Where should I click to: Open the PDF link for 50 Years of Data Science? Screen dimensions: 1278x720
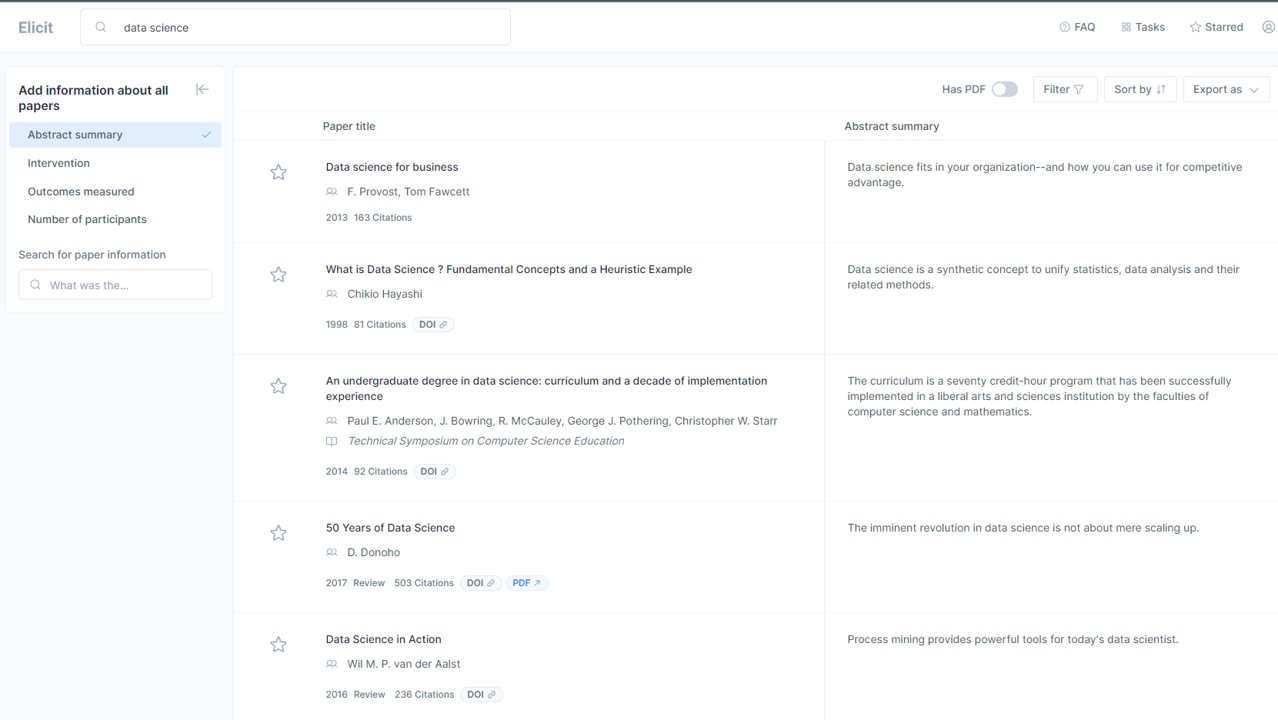pos(526,583)
